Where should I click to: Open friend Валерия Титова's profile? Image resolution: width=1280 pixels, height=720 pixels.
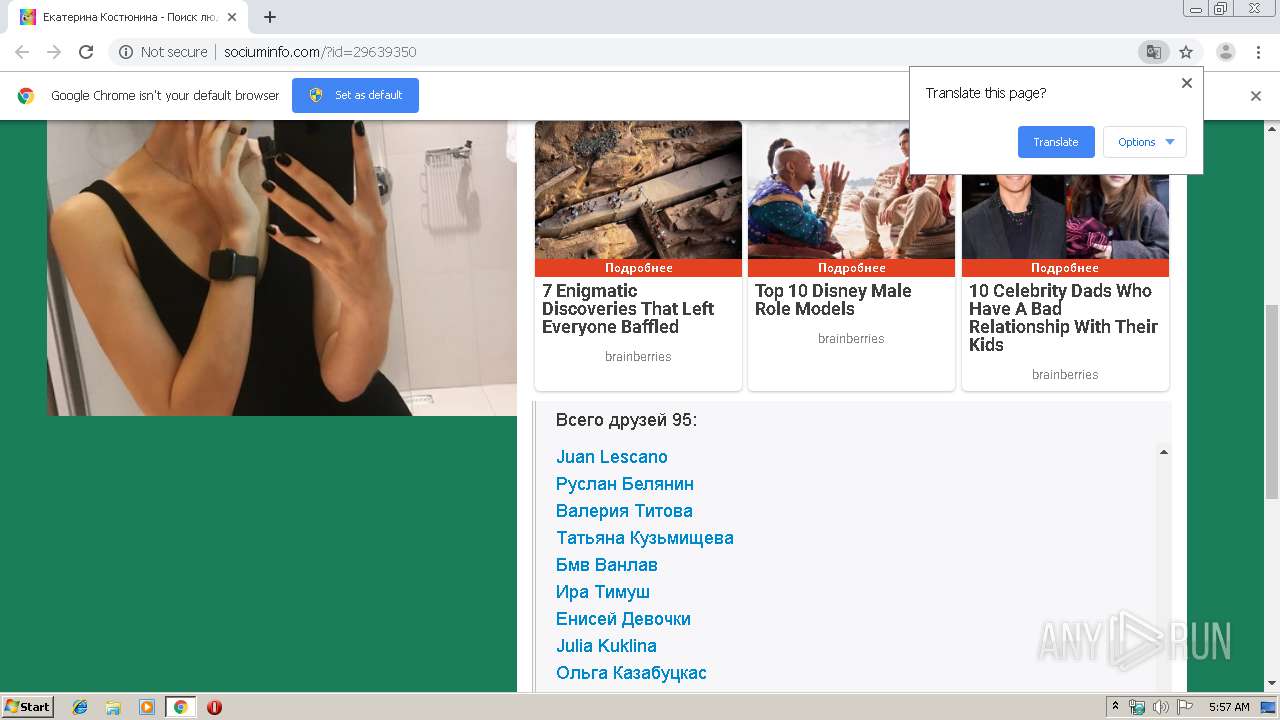tap(624, 511)
